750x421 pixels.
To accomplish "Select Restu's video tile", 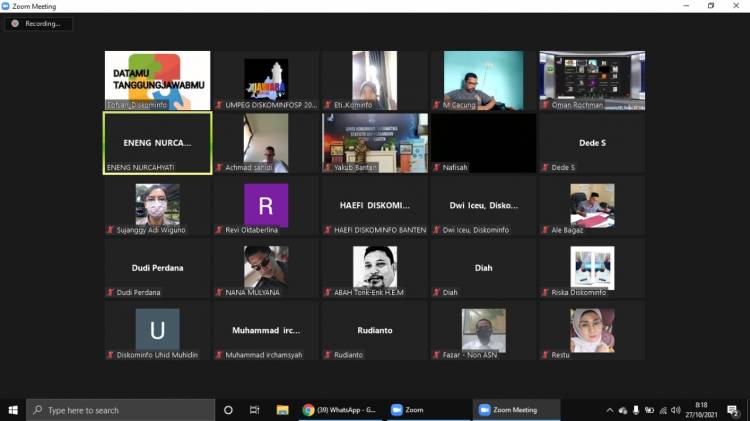I will click(592, 331).
